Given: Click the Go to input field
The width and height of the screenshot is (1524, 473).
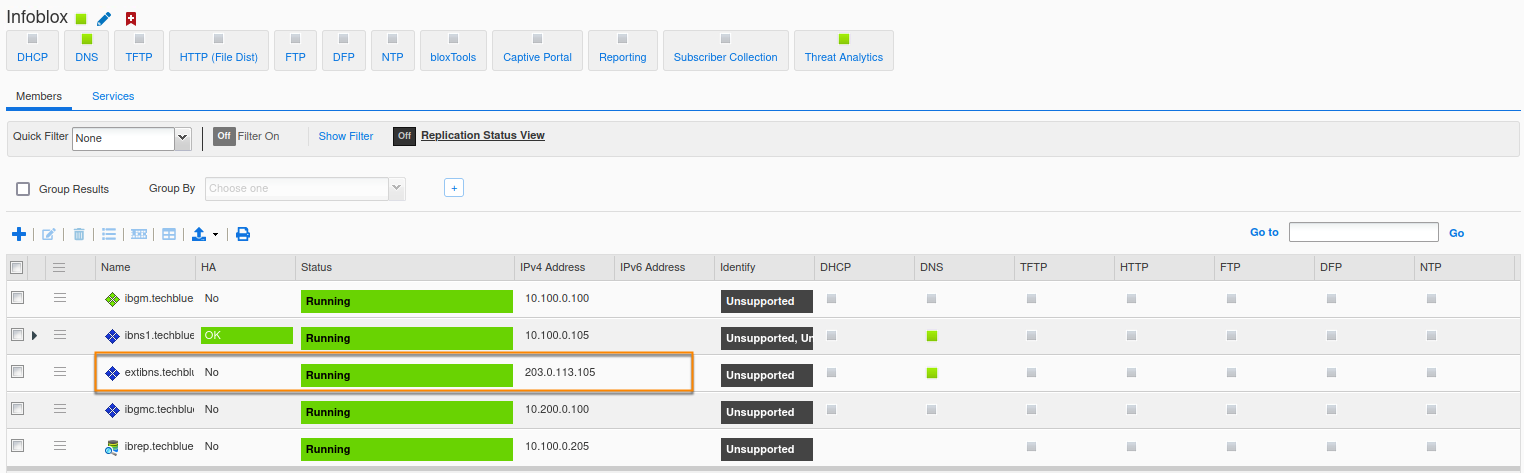Looking at the screenshot, I should coord(1364,232).
